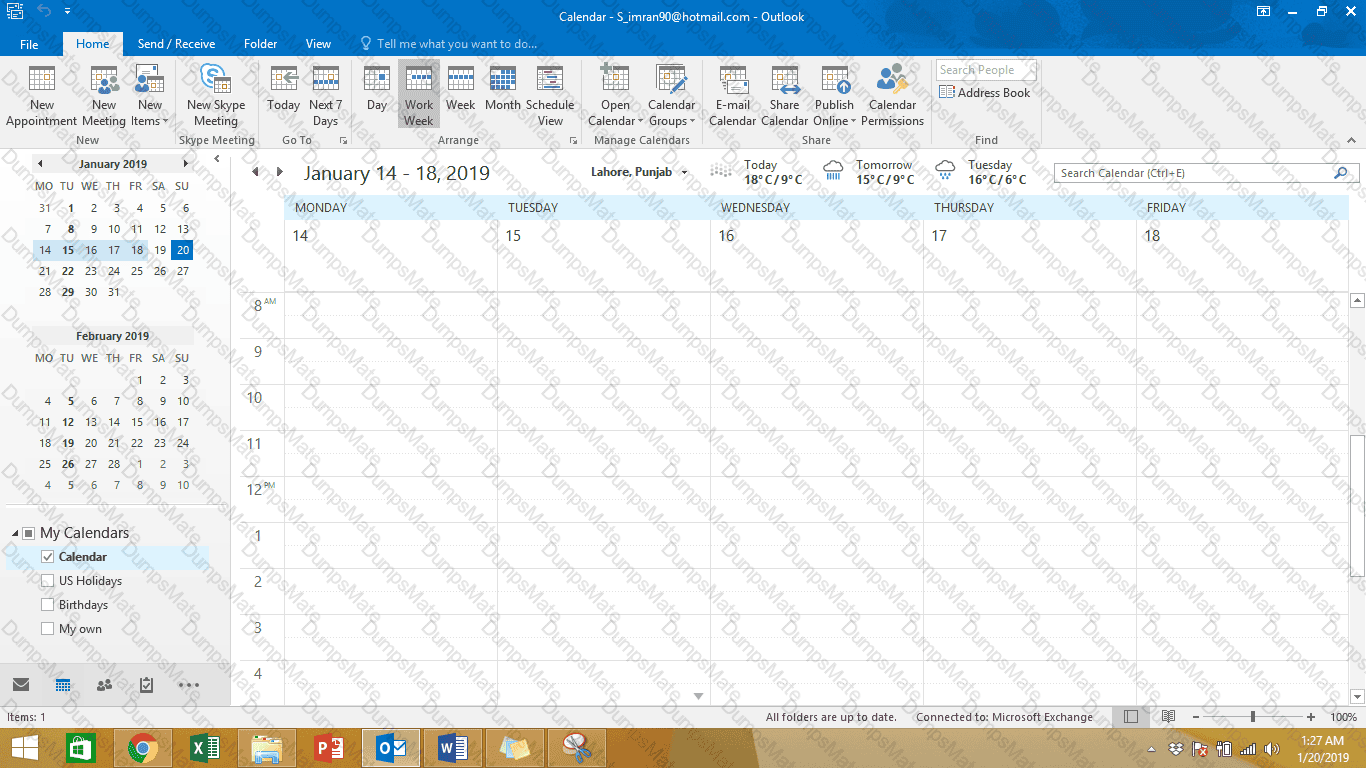The width and height of the screenshot is (1366, 768).
Task: Open the Address Book
Action: 985,93
